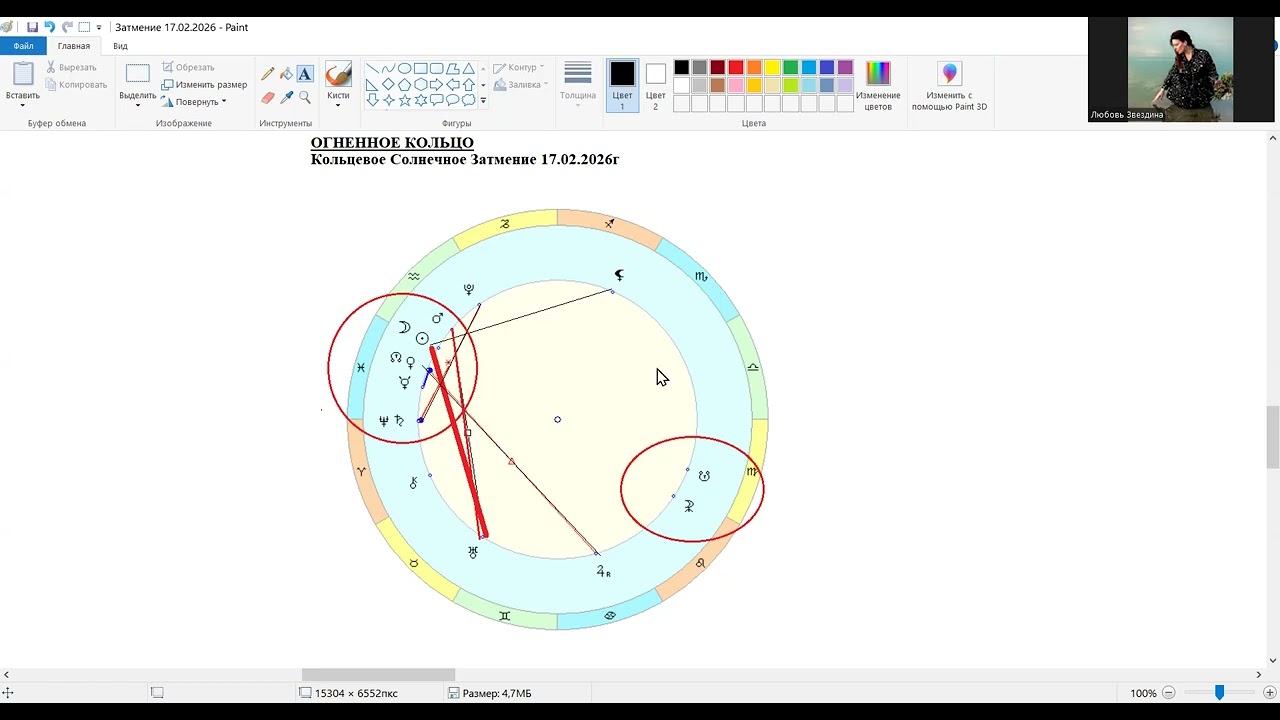
Task: Pick the yellow color swatch
Action: point(772,68)
